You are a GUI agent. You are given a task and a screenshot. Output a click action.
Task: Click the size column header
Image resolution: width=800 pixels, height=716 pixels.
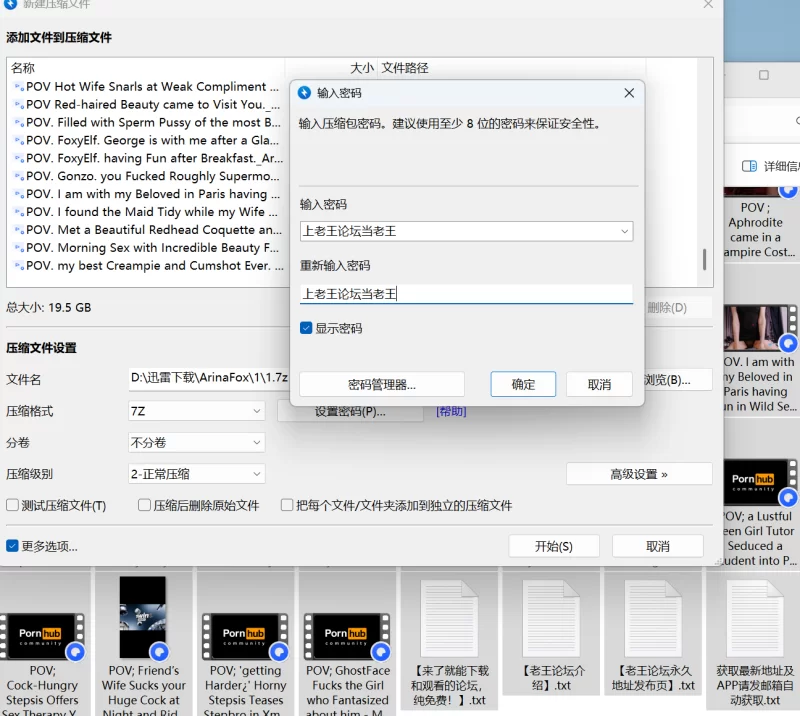pos(332,68)
